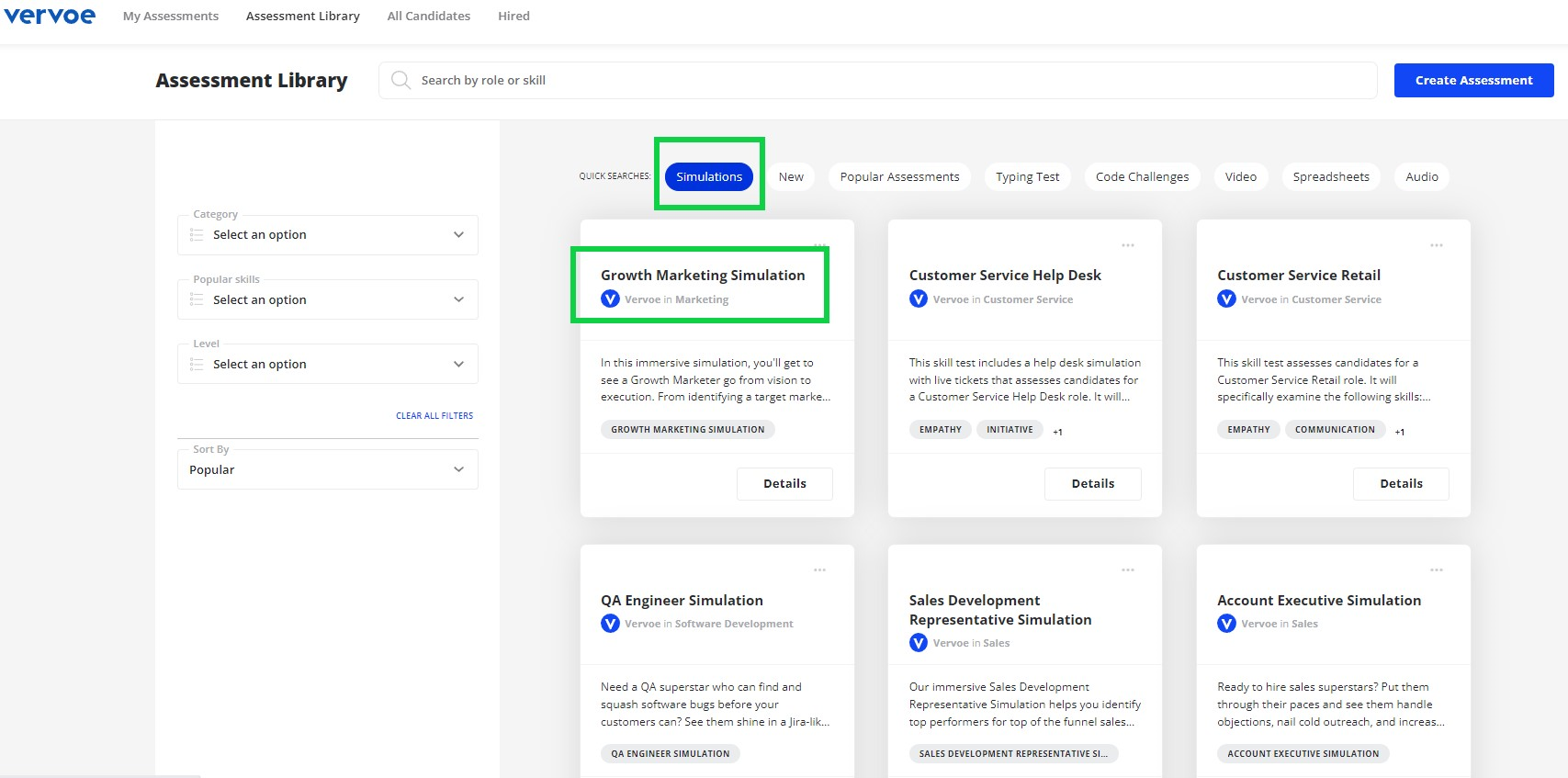Select New quick search chip
Viewport: 1568px width, 778px height.
(x=791, y=176)
